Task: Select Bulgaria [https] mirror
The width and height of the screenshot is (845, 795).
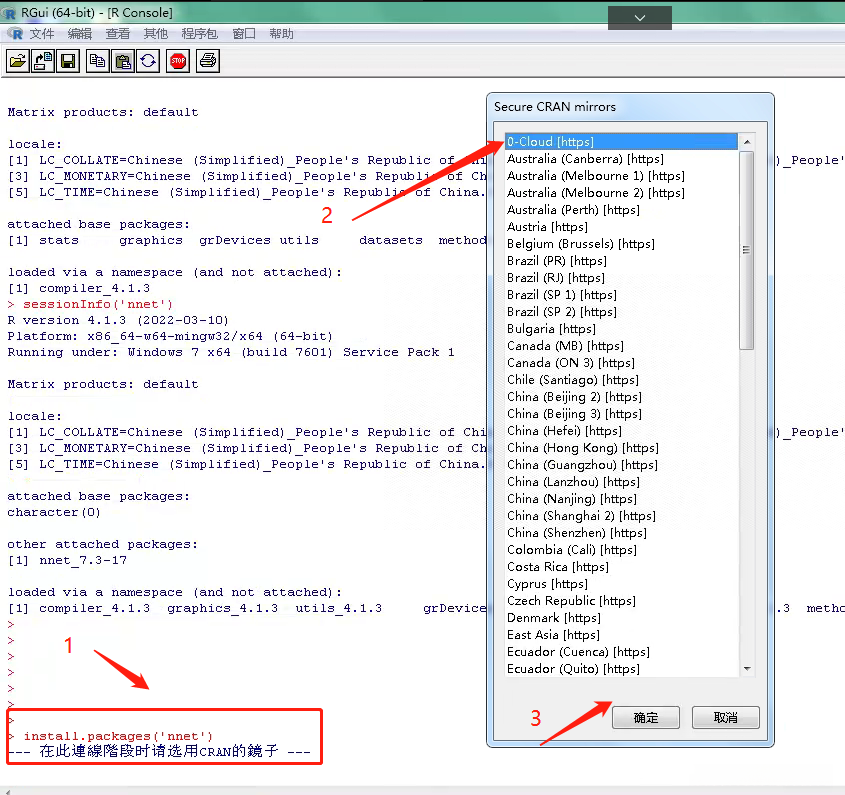Action: pyautogui.click(x=621, y=329)
